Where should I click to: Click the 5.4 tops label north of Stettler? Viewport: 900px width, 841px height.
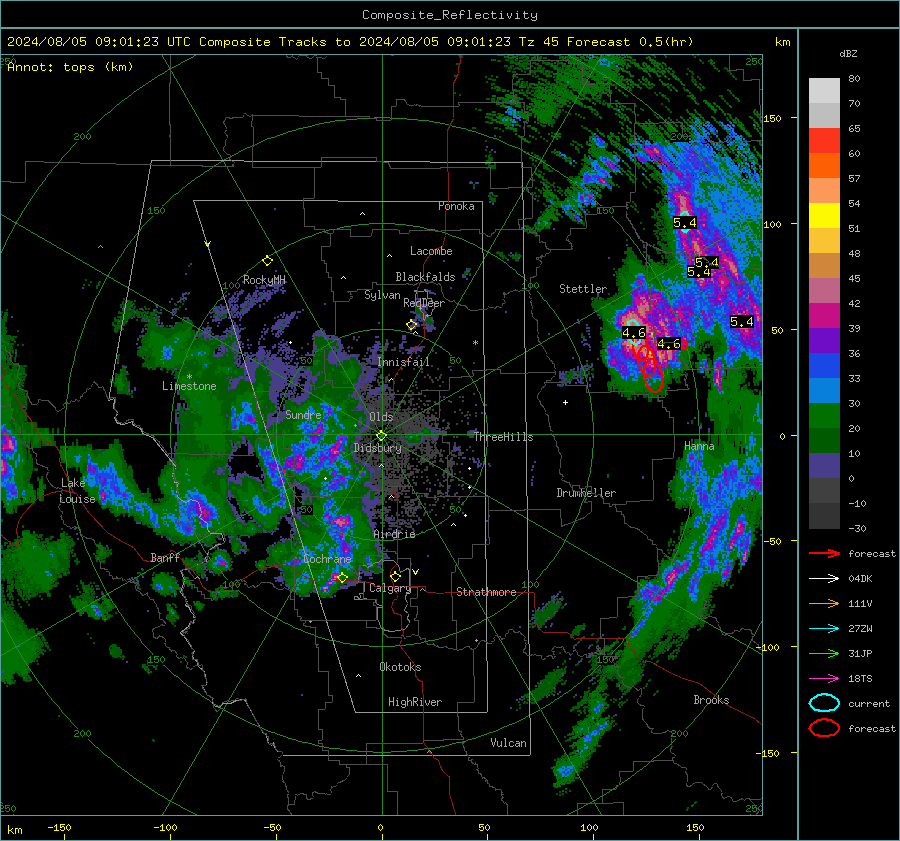pos(685,223)
